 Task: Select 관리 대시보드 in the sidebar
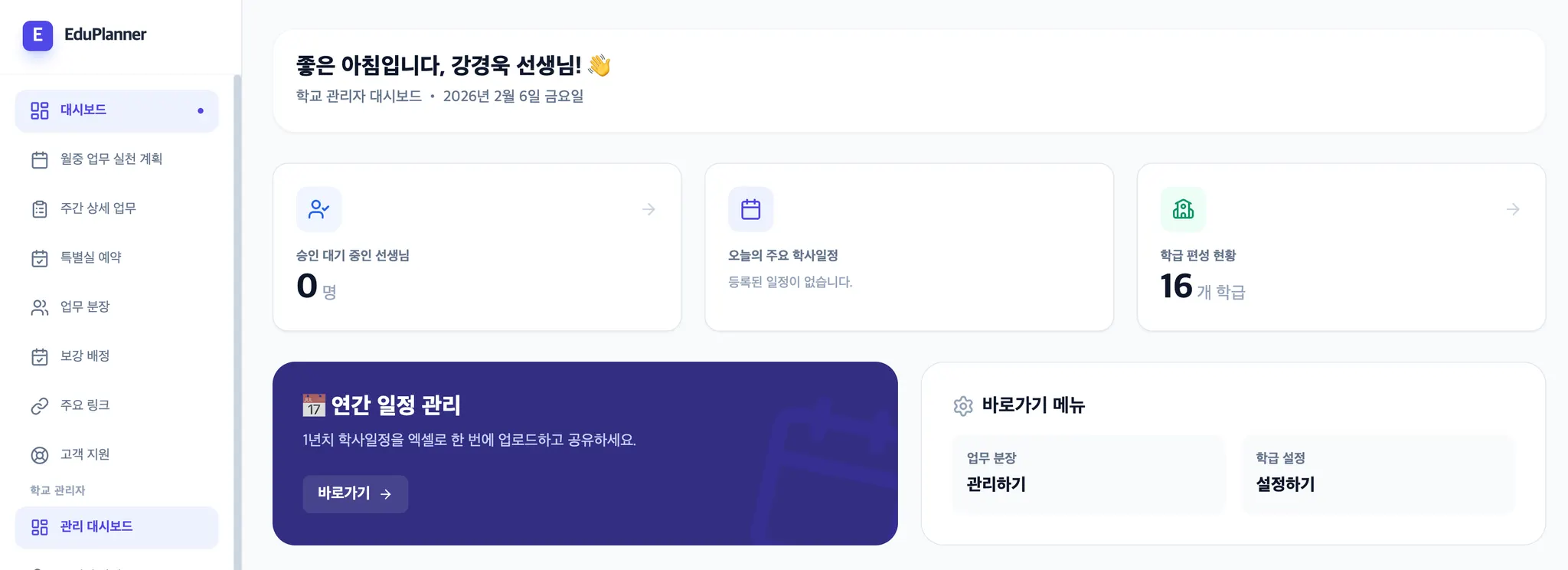96,526
